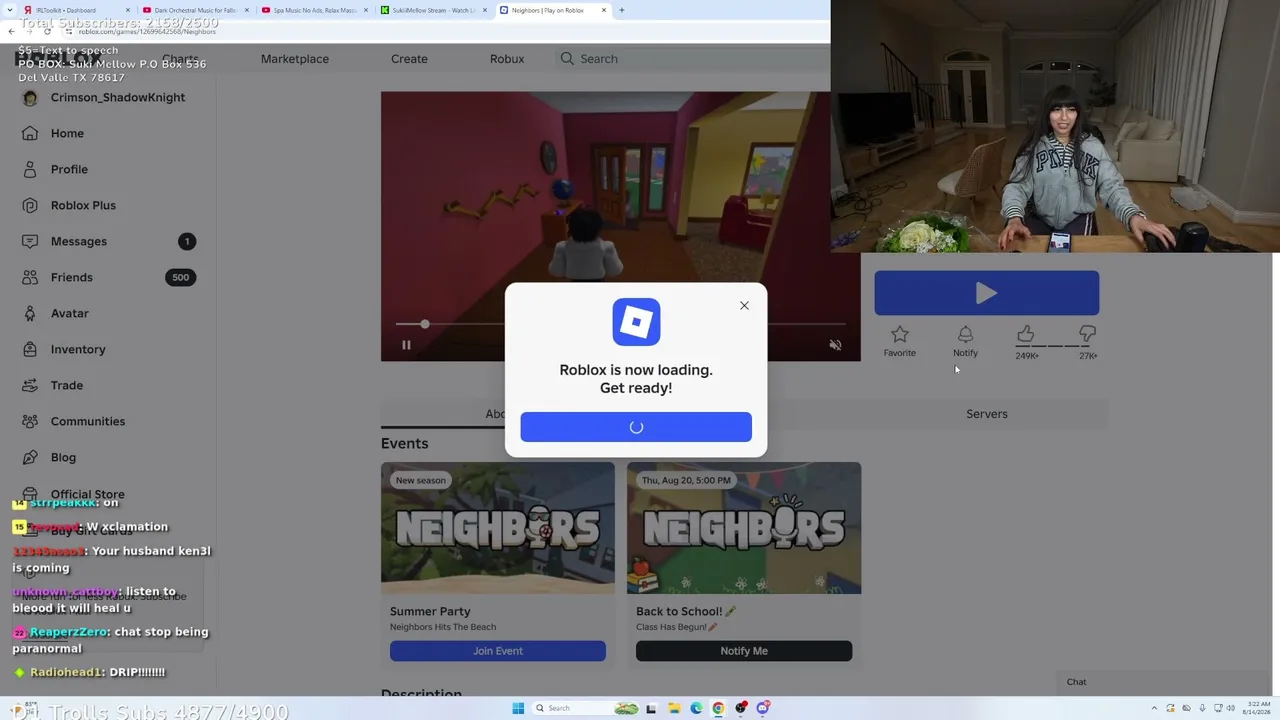
Task: Click the Friends count badge showing 500
Action: (x=180, y=277)
